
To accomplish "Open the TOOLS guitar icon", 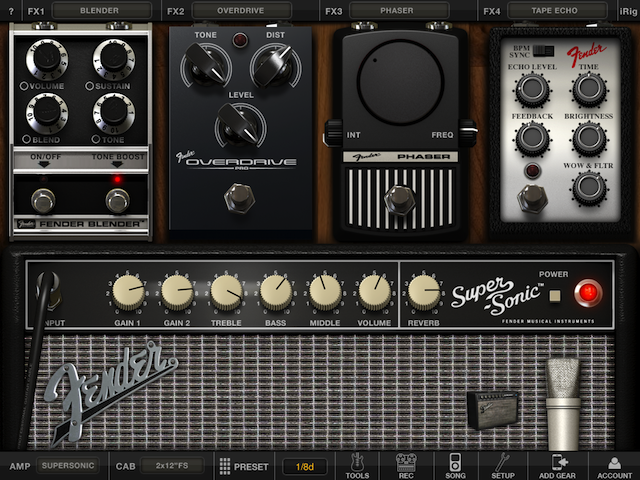I will (357, 466).
